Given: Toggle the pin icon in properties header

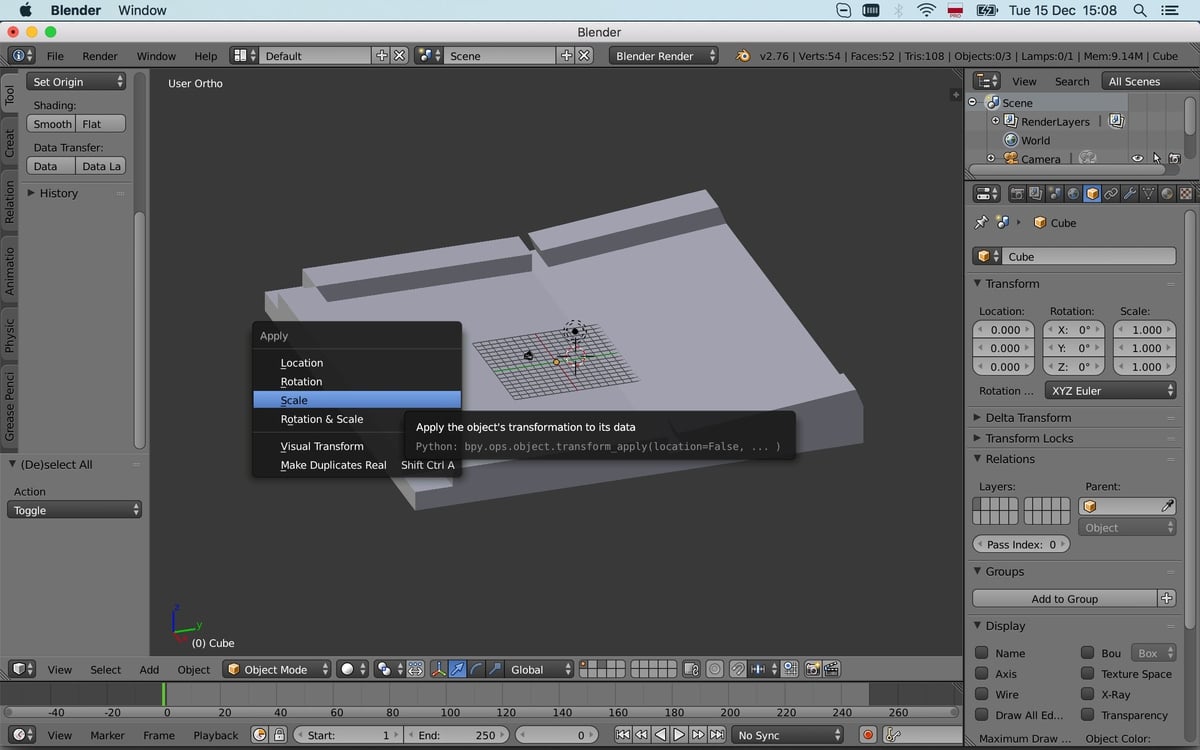Looking at the screenshot, I should point(981,222).
